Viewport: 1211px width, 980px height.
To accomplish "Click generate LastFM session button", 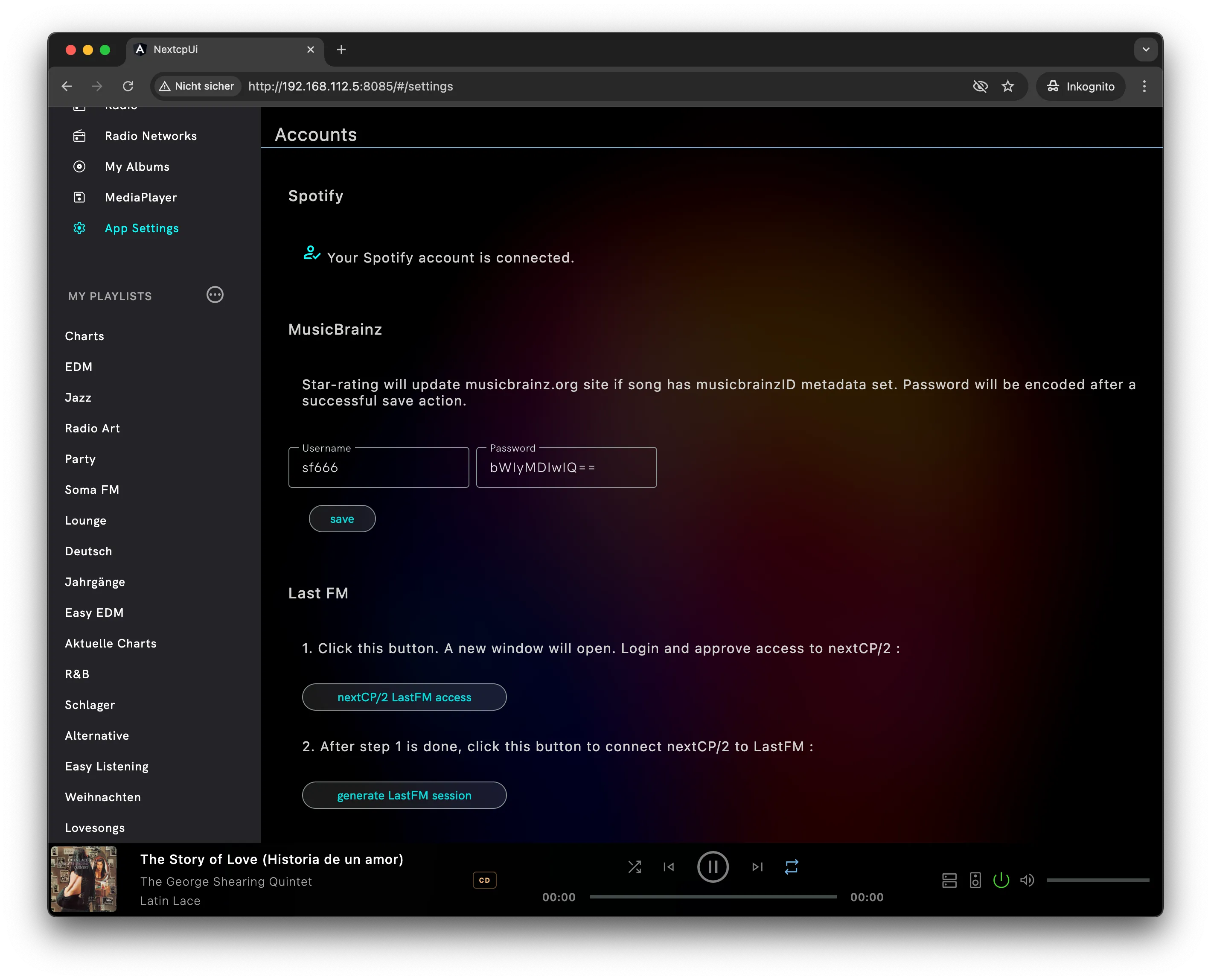I will point(404,796).
